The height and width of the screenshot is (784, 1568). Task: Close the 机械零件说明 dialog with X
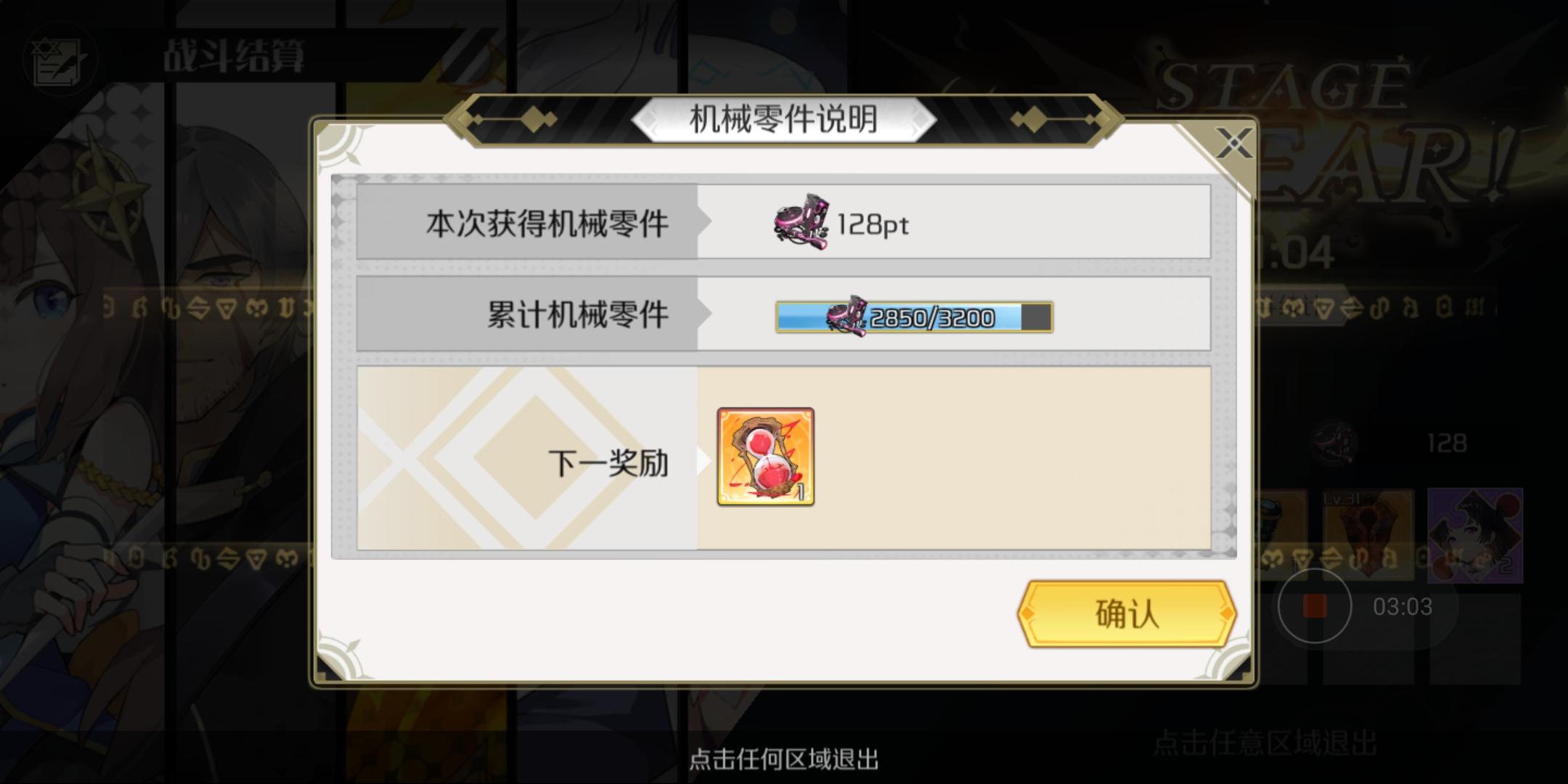click(x=1233, y=143)
